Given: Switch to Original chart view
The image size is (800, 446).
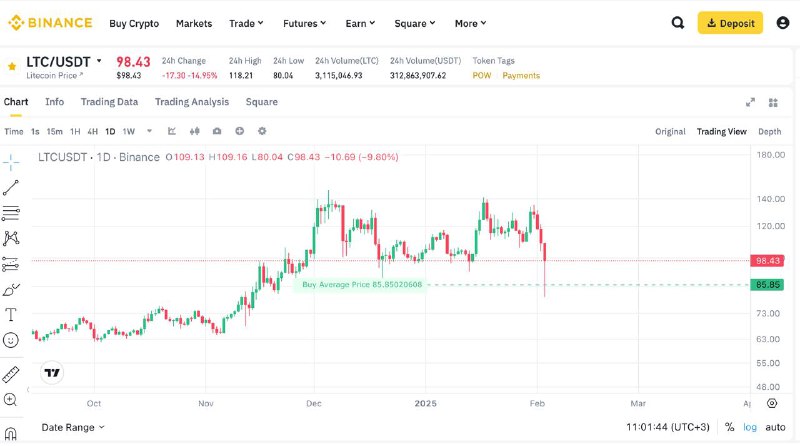Looking at the screenshot, I should 670,132.
